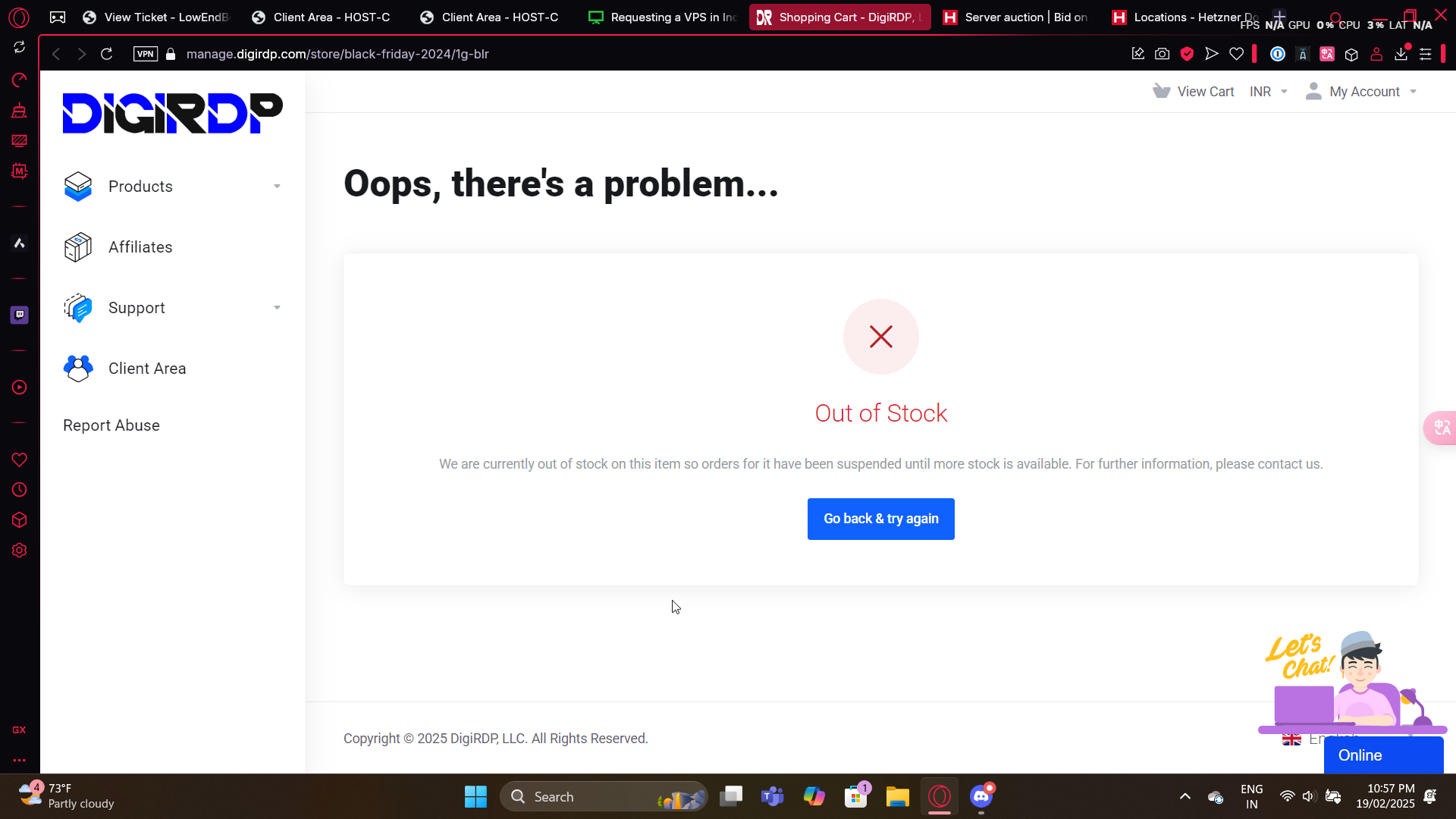Image resolution: width=1456 pixels, height=819 pixels.
Task: Open Microsoft Teams from taskbar
Action: (x=773, y=796)
